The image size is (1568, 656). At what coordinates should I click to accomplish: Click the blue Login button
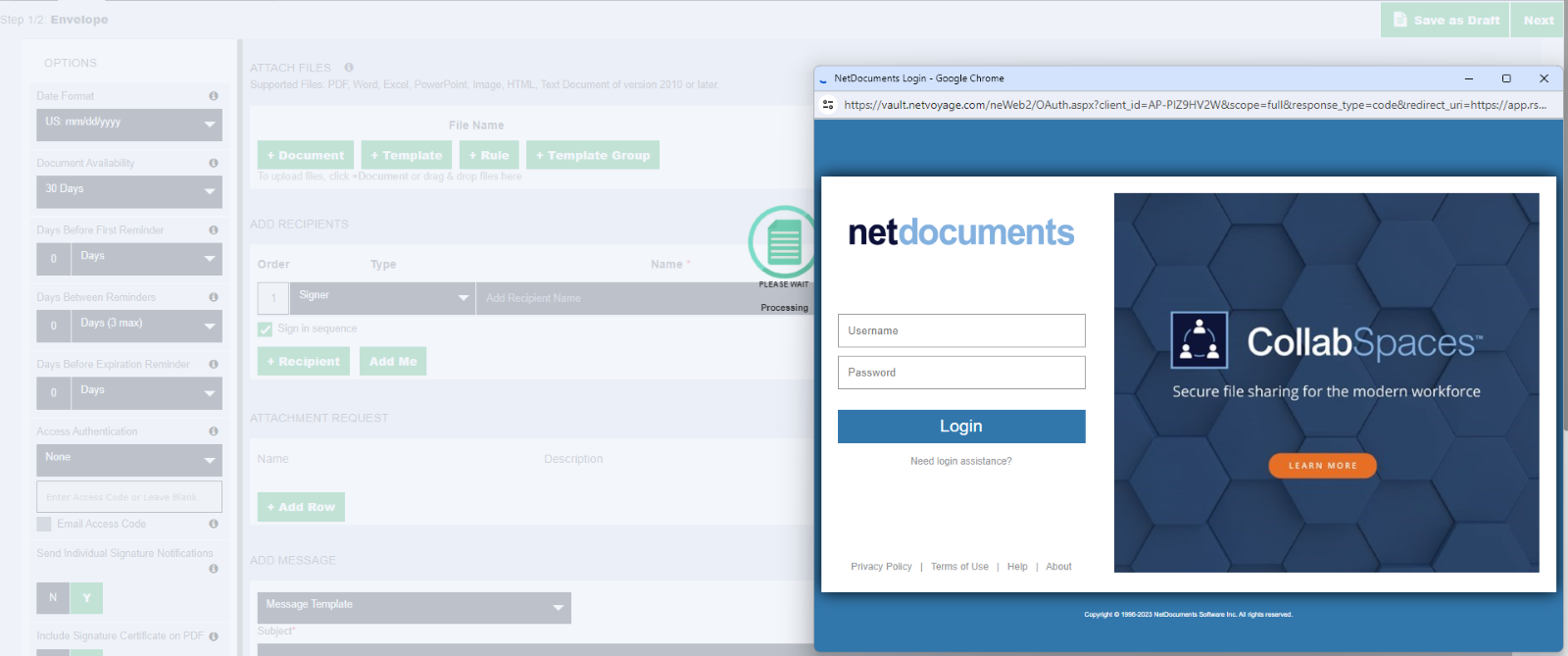961,427
